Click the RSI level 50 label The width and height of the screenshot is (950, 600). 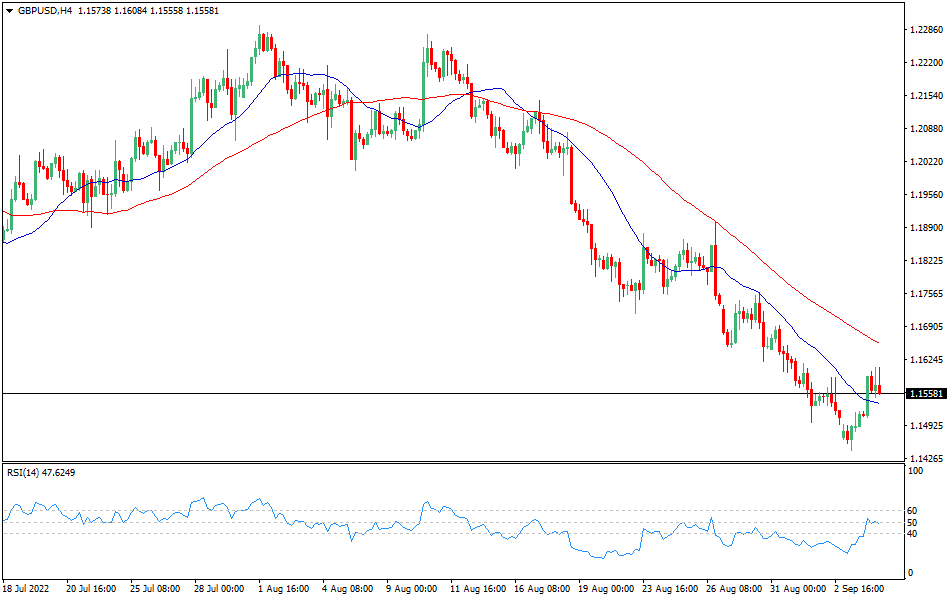(911, 523)
